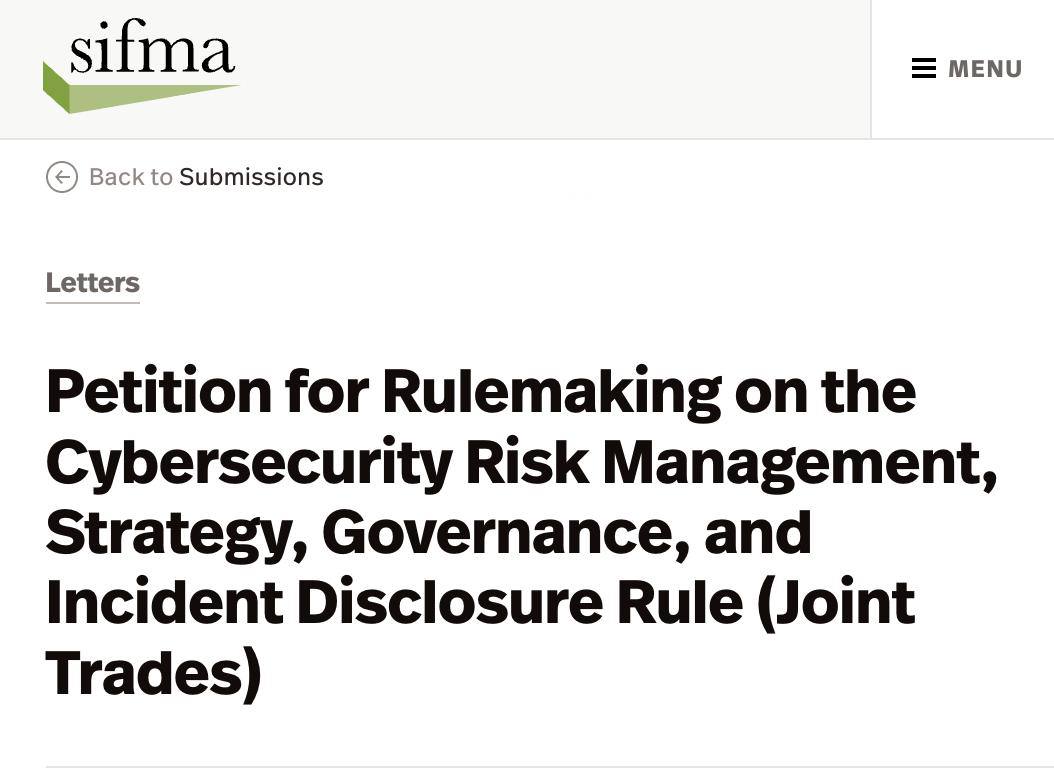The image size is (1054, 768).
Task: Click 'Incident' in the headline
Action: click(x=165, y=602)
